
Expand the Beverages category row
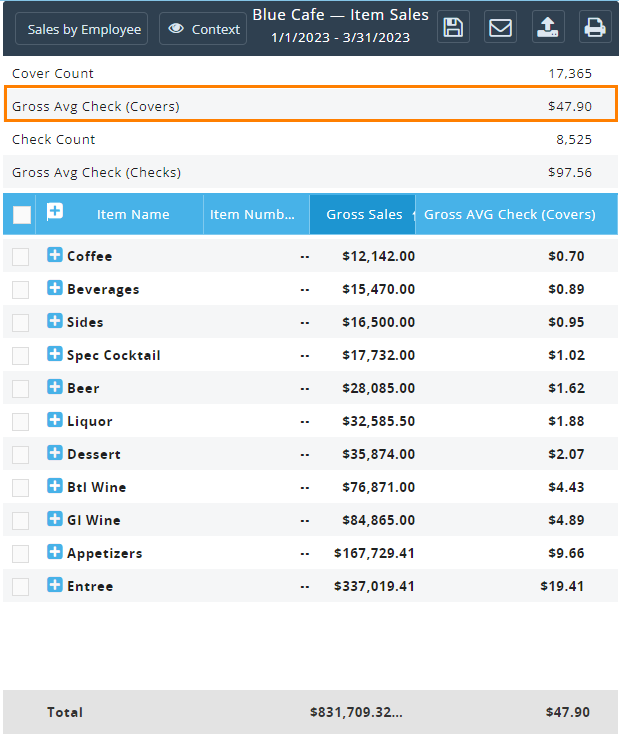(55, 287)
